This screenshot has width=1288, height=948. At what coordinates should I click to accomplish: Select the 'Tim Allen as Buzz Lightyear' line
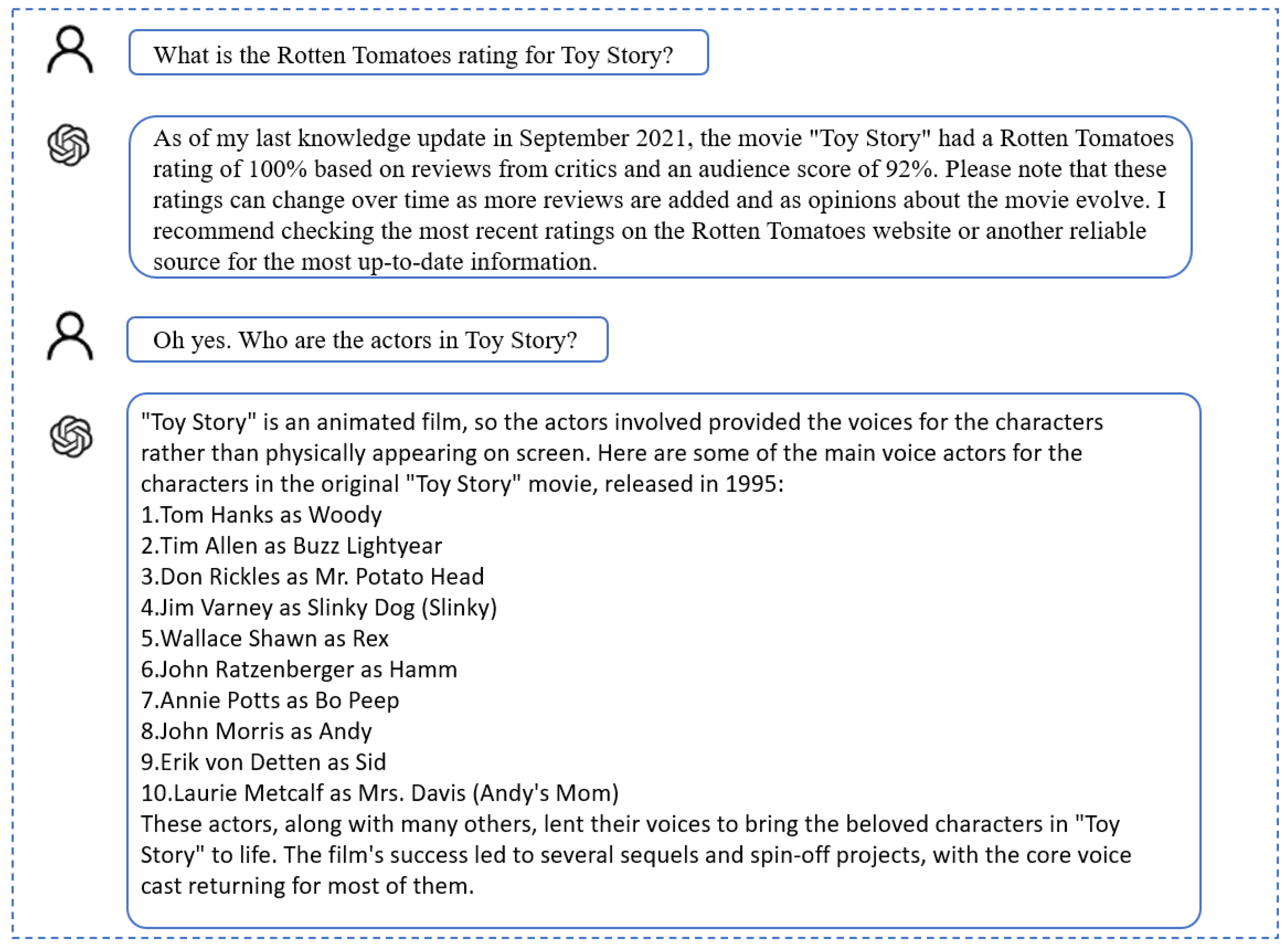point(291,546)
